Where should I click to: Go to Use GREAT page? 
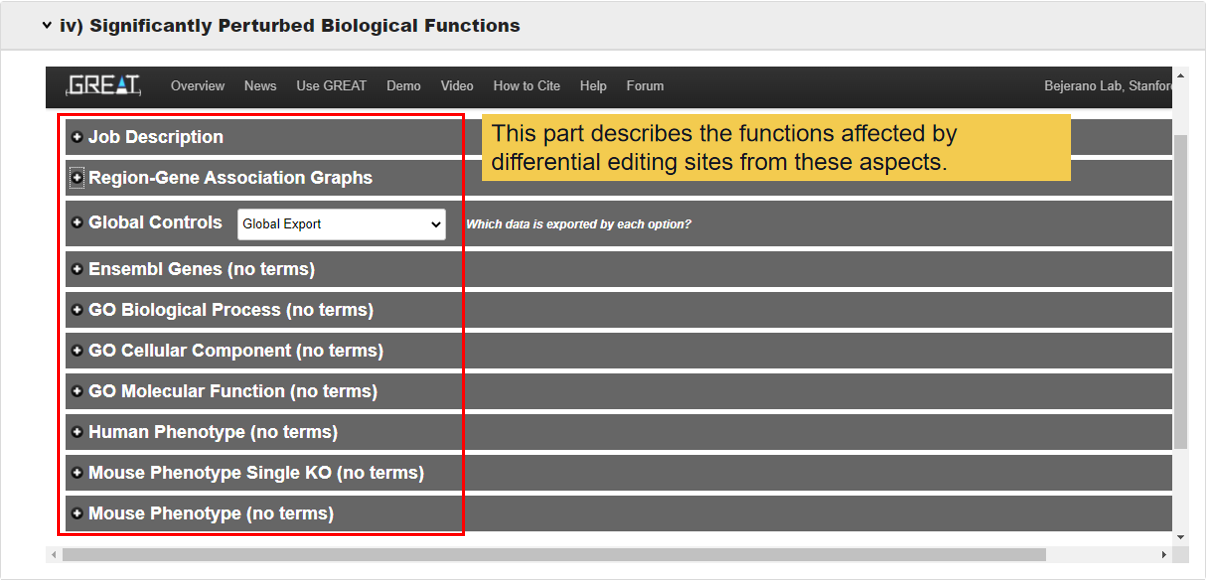[x=331, y=86]
